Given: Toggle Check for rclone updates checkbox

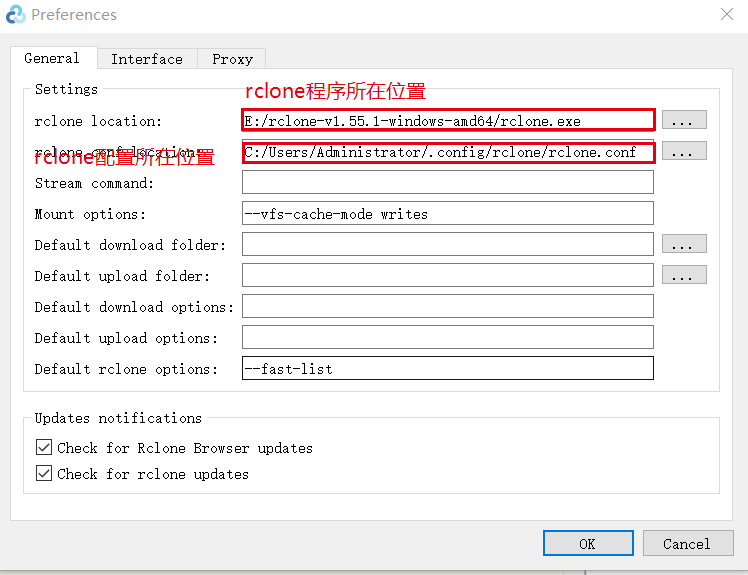Looking at the screenshot, I should pos(44,473).
